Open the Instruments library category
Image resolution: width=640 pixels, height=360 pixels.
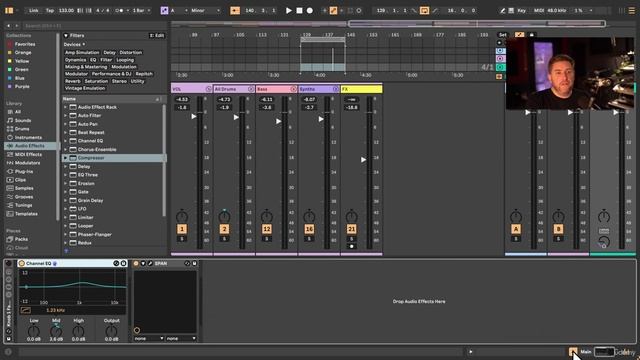[x=28, y=138]
